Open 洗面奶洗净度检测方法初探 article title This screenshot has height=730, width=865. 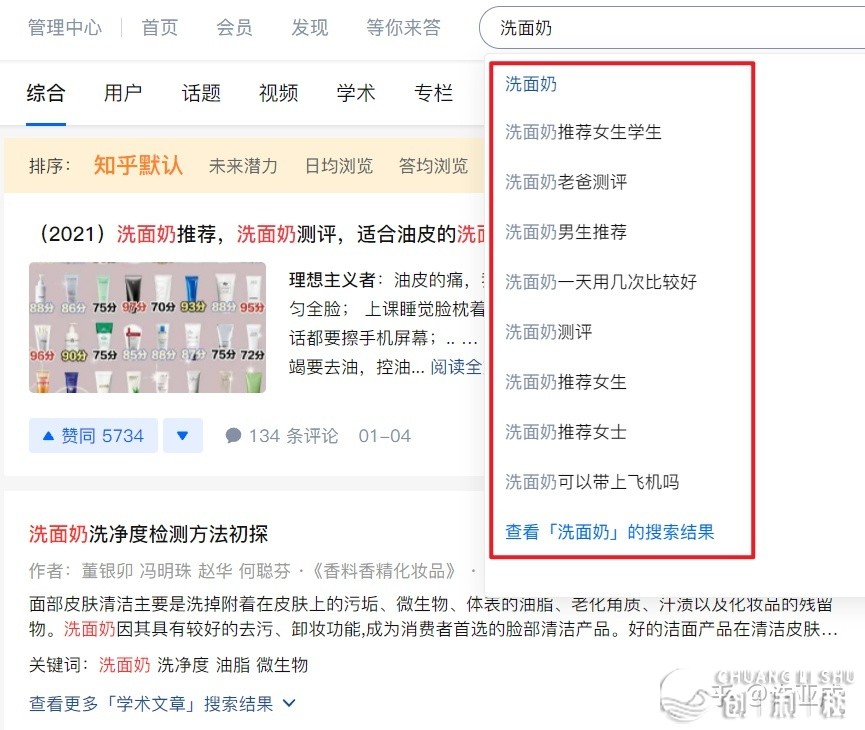point(148,534)
